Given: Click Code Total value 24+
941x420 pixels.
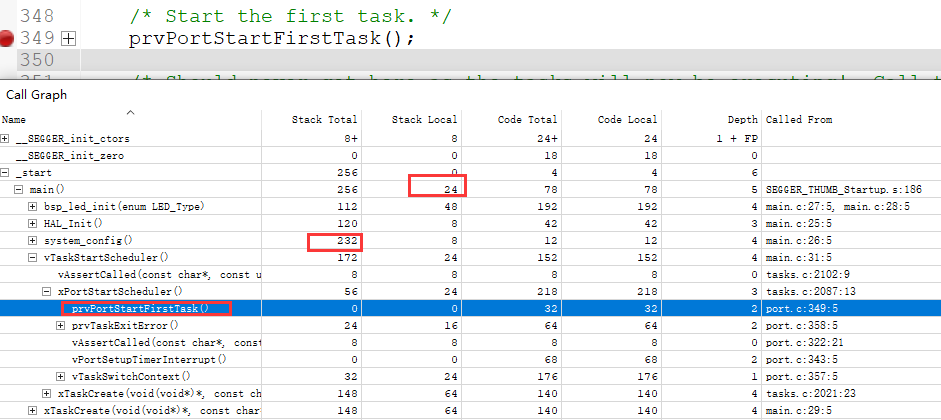Looking at the screenshot, I should click(x=546, y=139).
